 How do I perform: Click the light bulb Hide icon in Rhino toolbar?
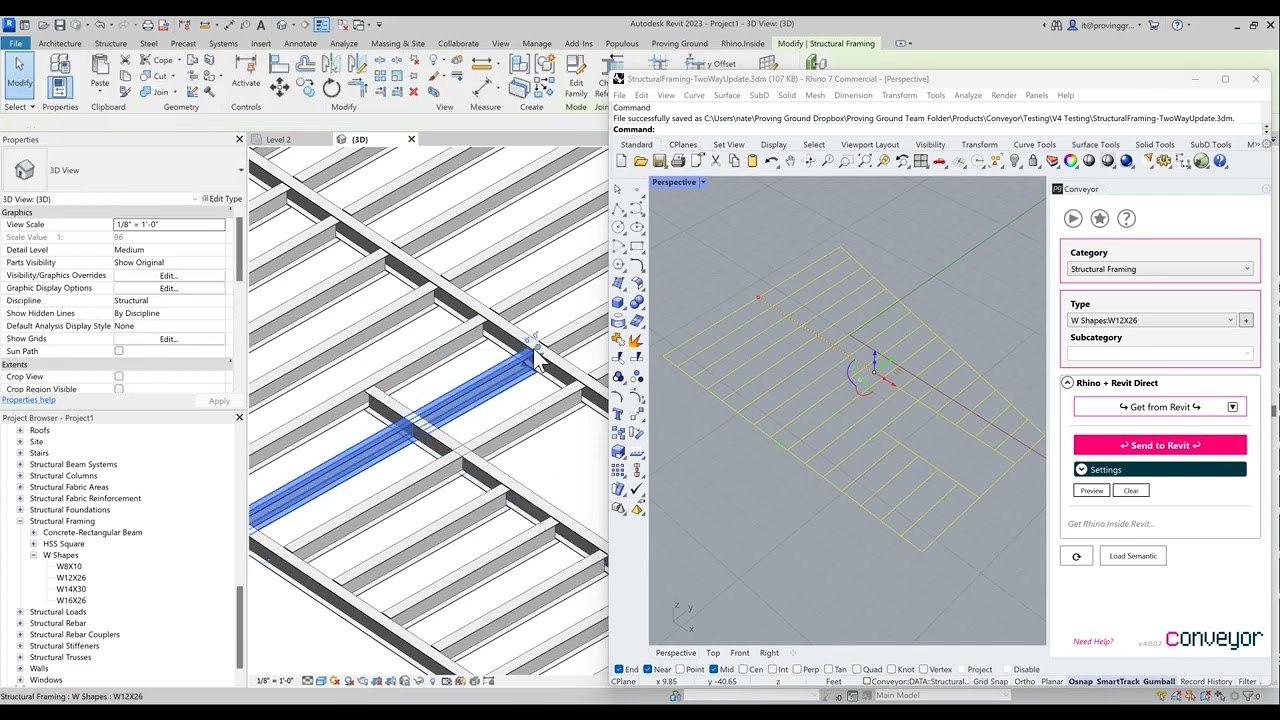coord(1015,161)
